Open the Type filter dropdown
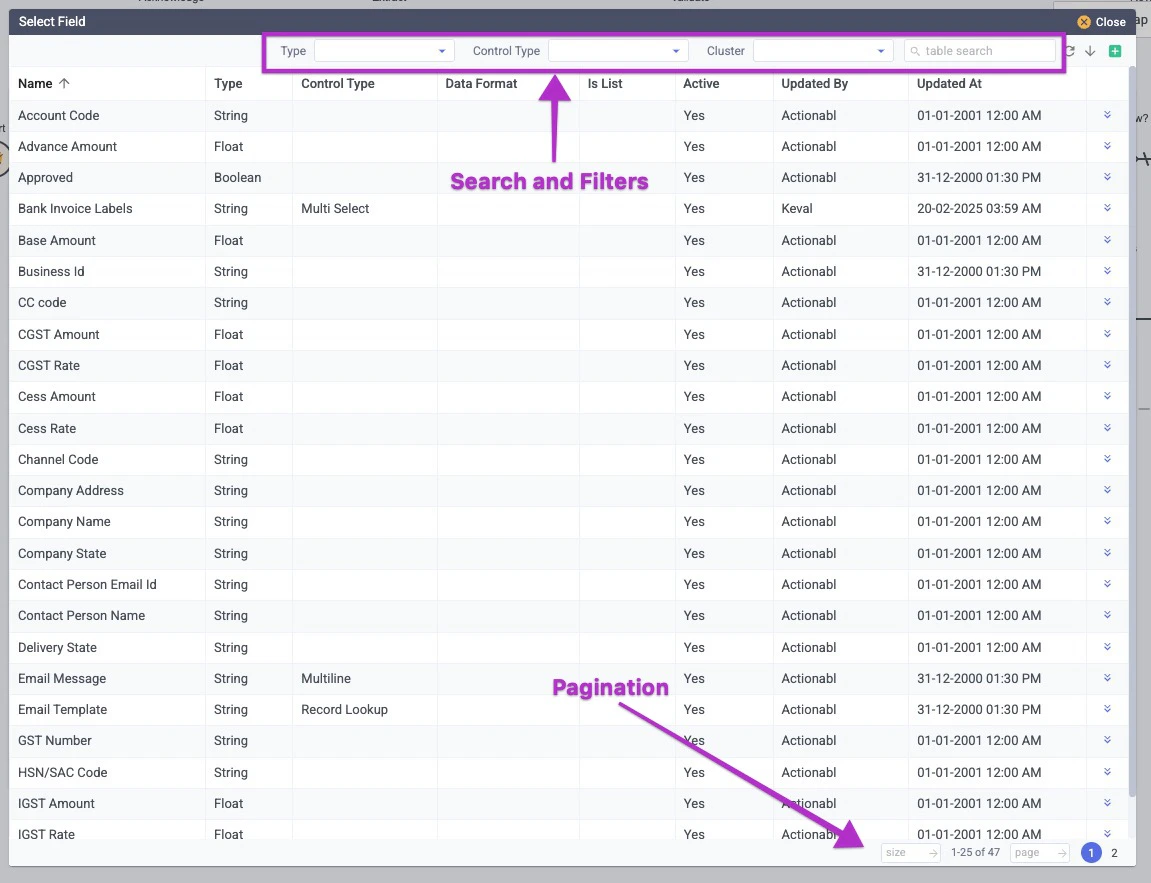1151x883 pixels. coord(384,51)
